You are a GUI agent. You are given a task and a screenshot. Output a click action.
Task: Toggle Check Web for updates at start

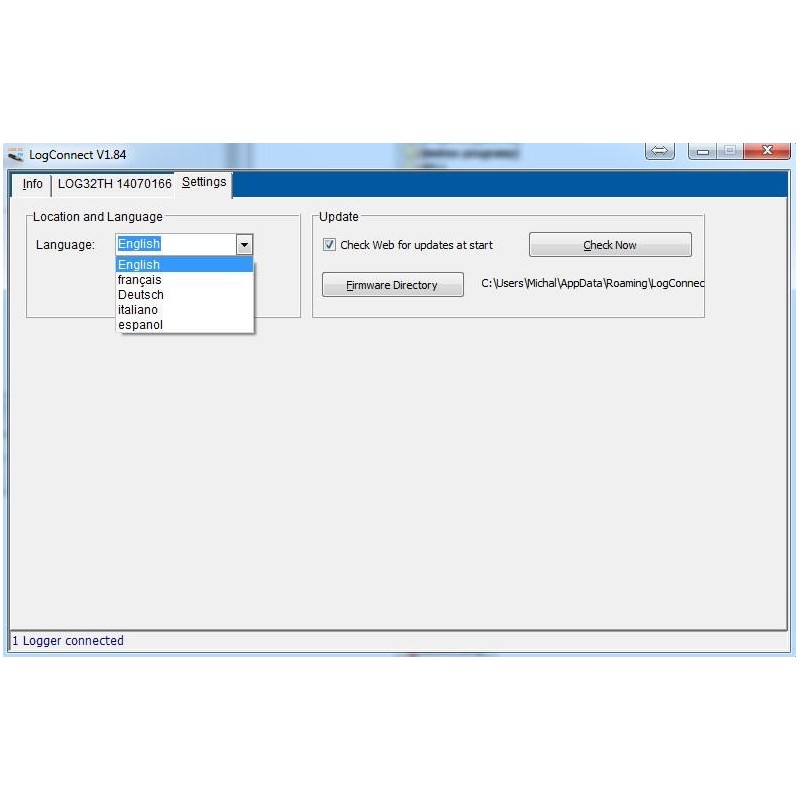coord(329,245)
